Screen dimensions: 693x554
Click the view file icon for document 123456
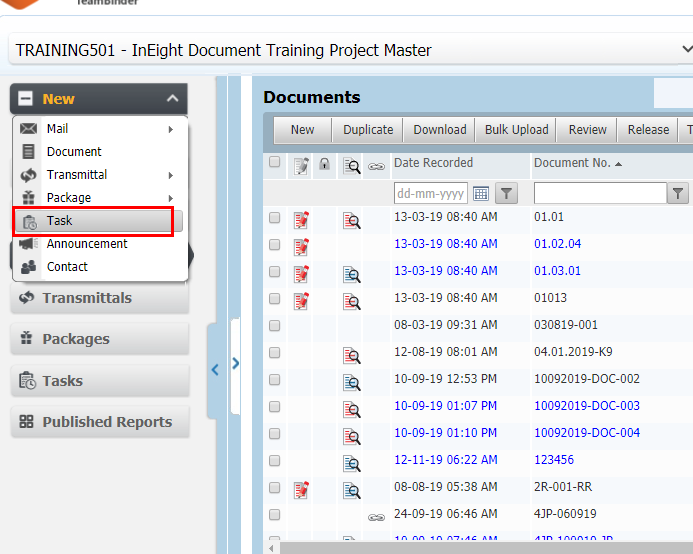pyautogui.click(x=352, y=463)
